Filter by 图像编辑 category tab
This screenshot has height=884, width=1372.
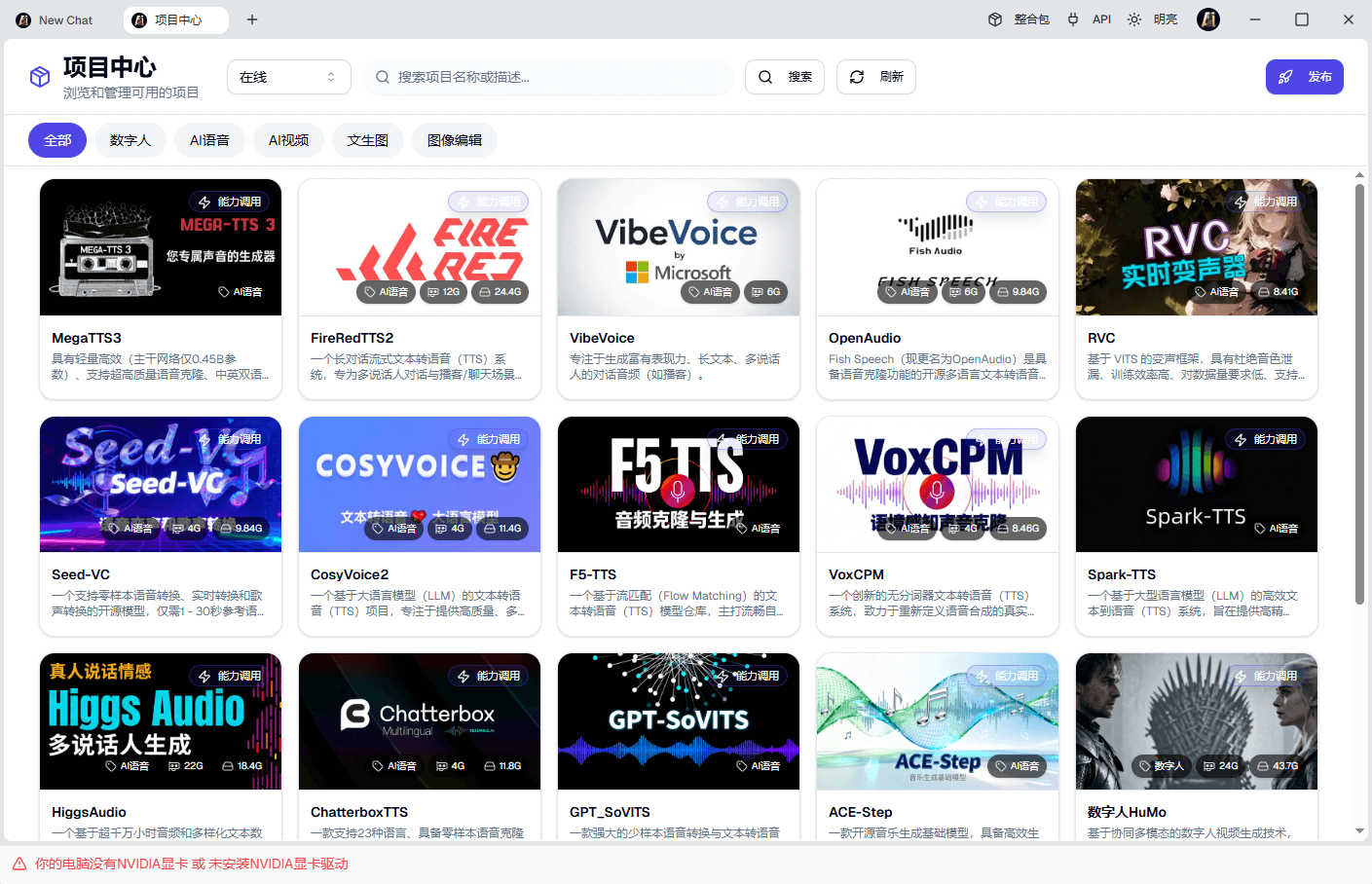click(454, 140)
